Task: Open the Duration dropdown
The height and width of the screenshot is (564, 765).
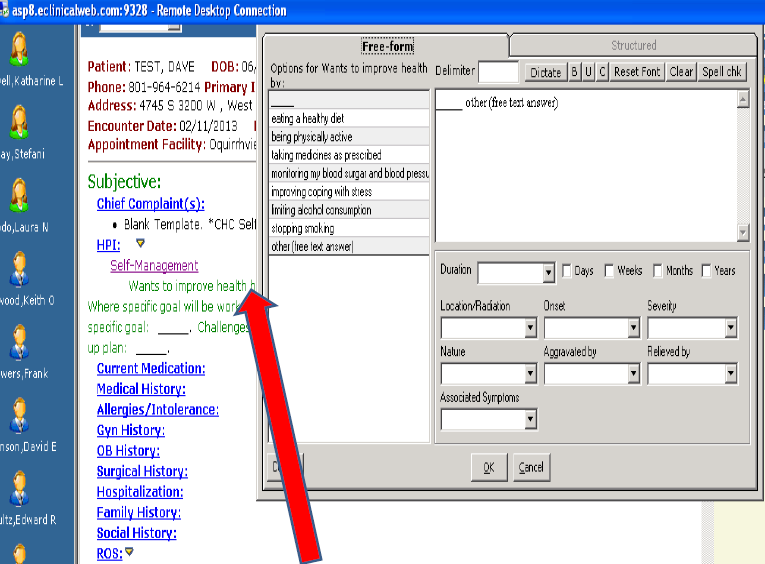Action: [548, 273]
